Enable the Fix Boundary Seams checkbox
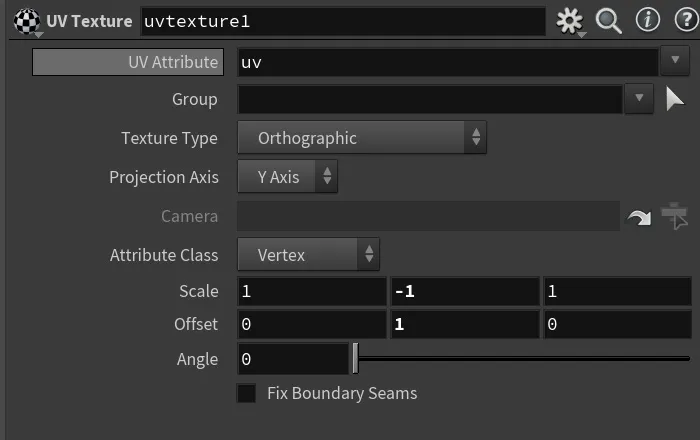The width and height of the screenshot is (700, 440). tap(246, 393)
